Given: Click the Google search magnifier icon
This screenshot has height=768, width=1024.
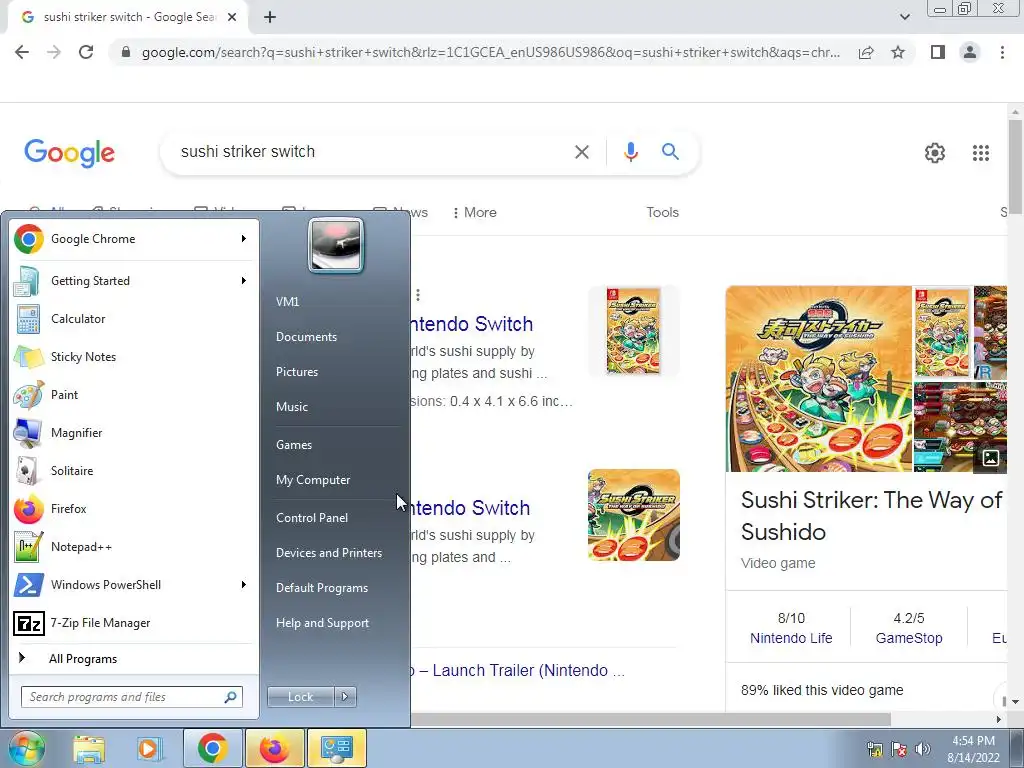Looking at the screenshot, I should pos(670,152).
